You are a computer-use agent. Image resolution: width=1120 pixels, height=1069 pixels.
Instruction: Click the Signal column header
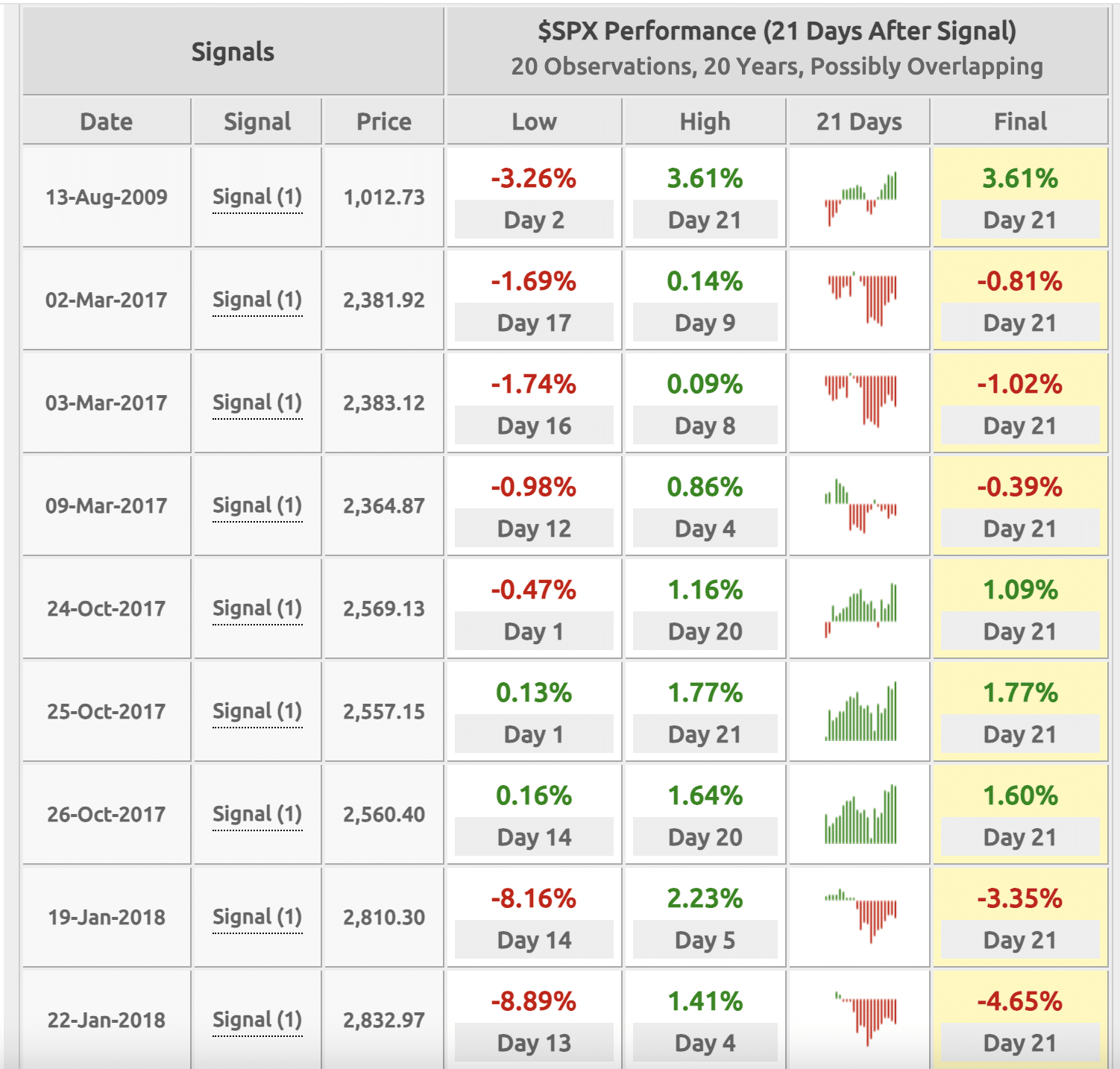click(257, 122)
